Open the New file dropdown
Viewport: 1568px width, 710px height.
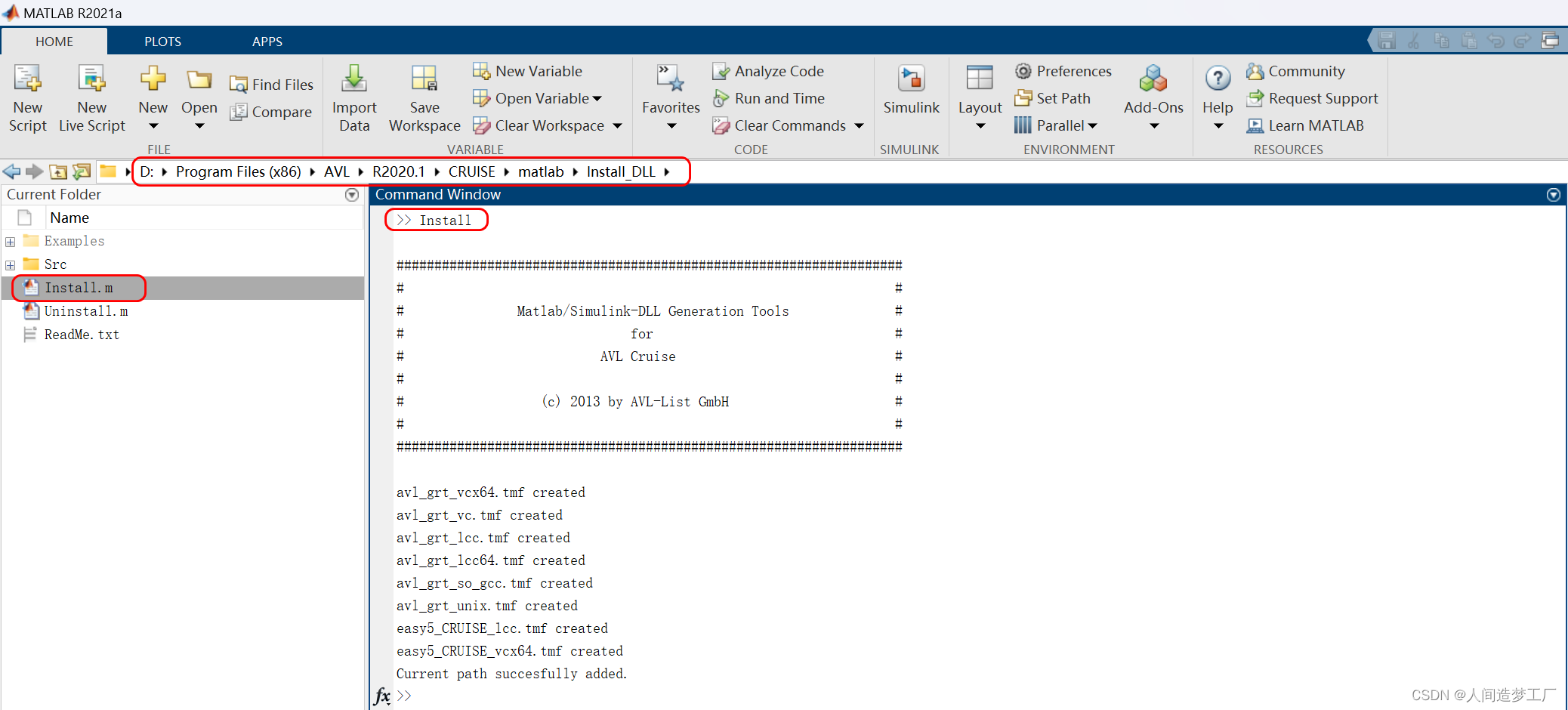tap(153, 126)
